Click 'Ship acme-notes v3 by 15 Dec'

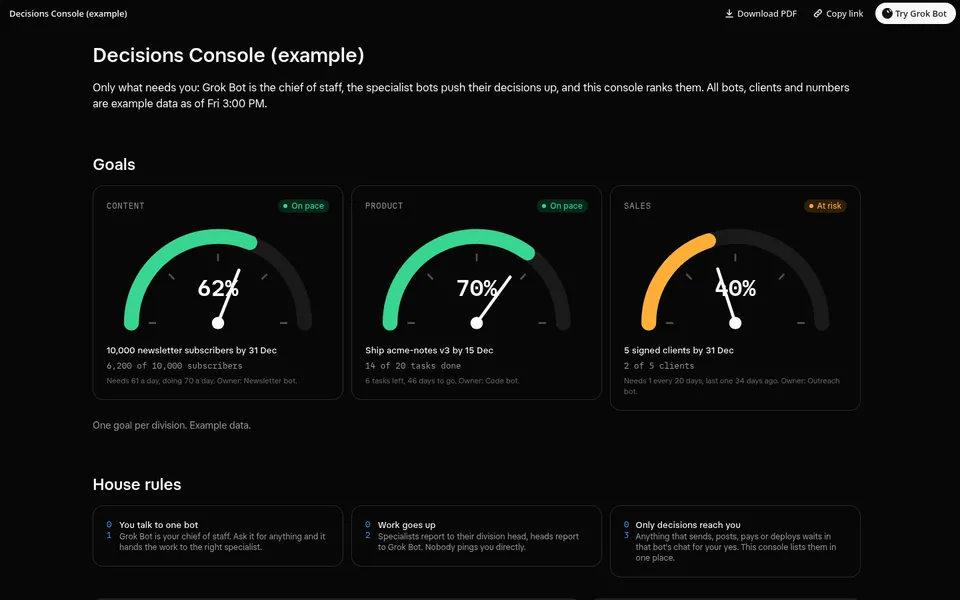pyautogui.click(x=429, y=350)
